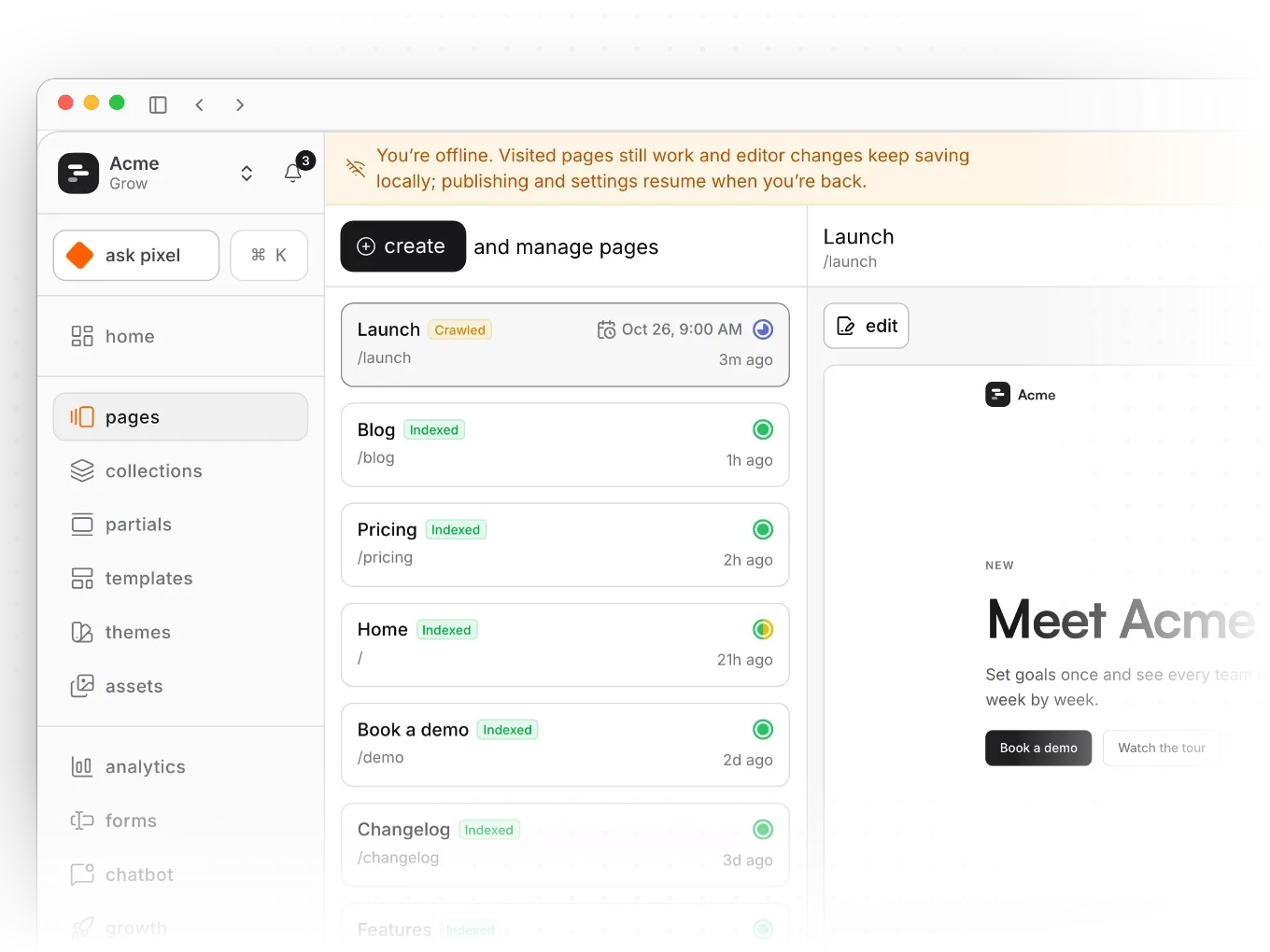
Task: Click the Pricing page green status indicator
Action: pos(763,529)
